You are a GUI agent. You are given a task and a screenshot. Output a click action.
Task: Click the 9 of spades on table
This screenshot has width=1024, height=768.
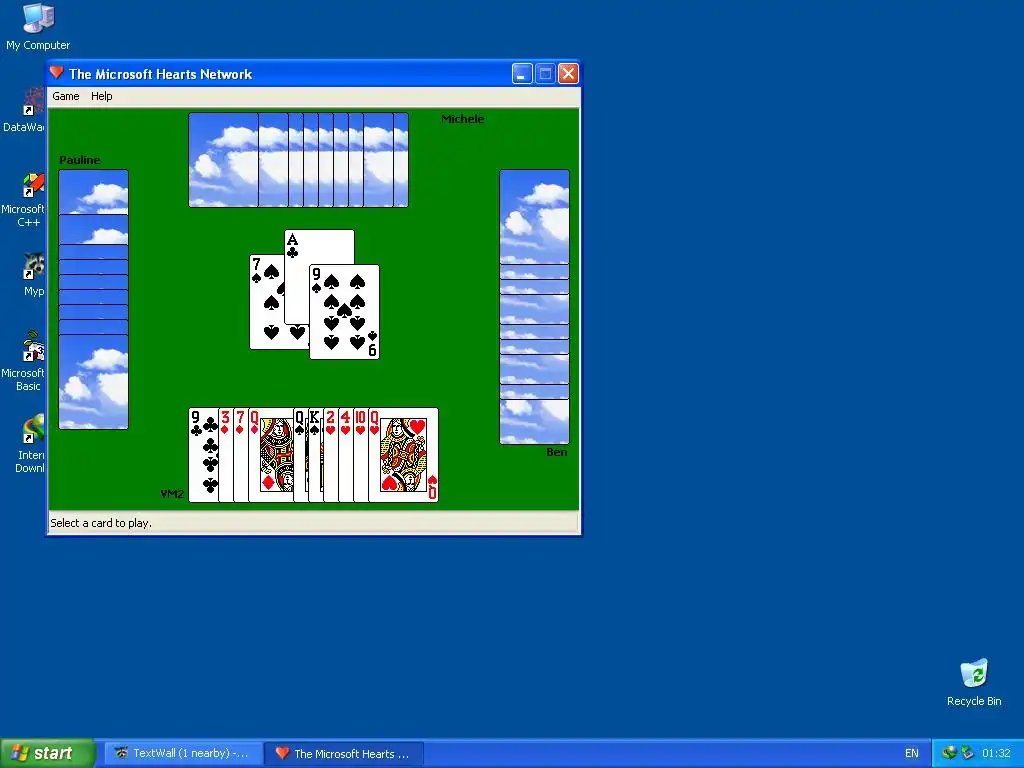[344, 312]
